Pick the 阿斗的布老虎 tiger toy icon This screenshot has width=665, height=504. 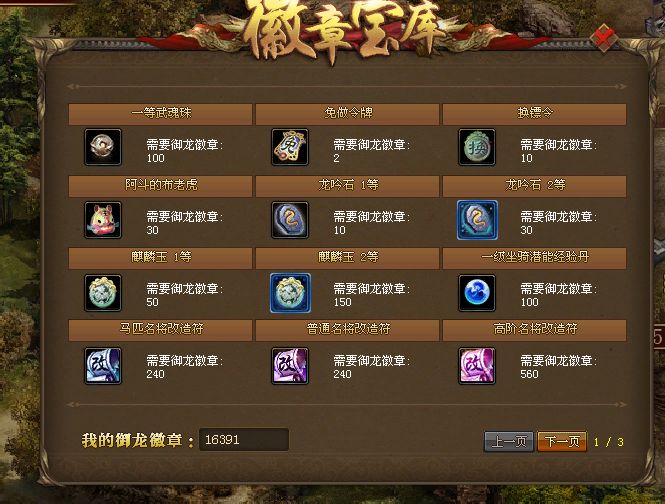coord(103,220)
